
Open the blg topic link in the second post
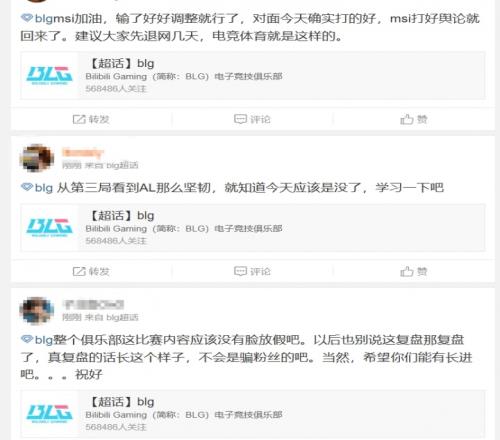point(44,188)
